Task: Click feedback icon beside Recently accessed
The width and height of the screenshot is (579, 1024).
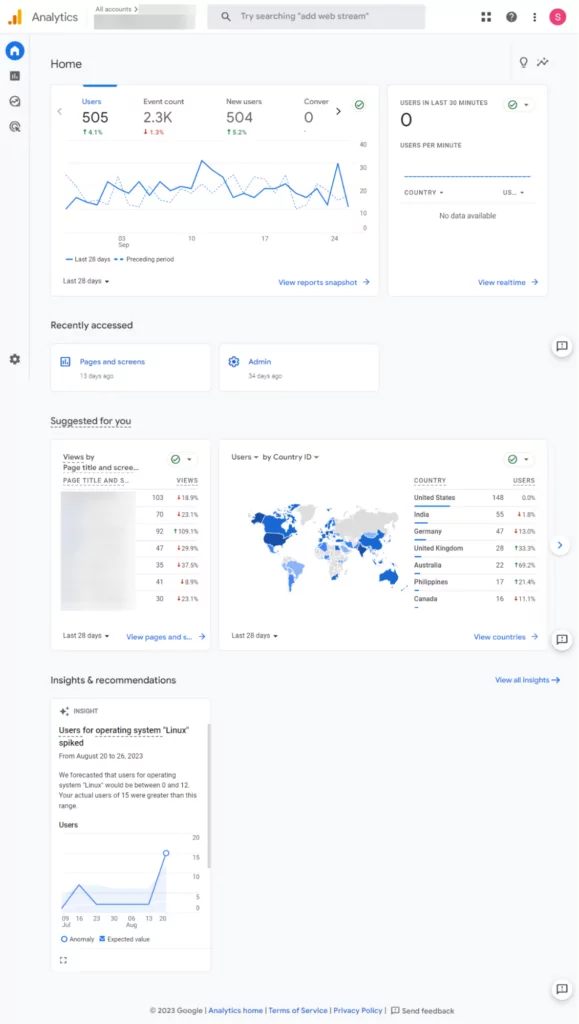Action: pyautogui.click(x=561, y=347)
